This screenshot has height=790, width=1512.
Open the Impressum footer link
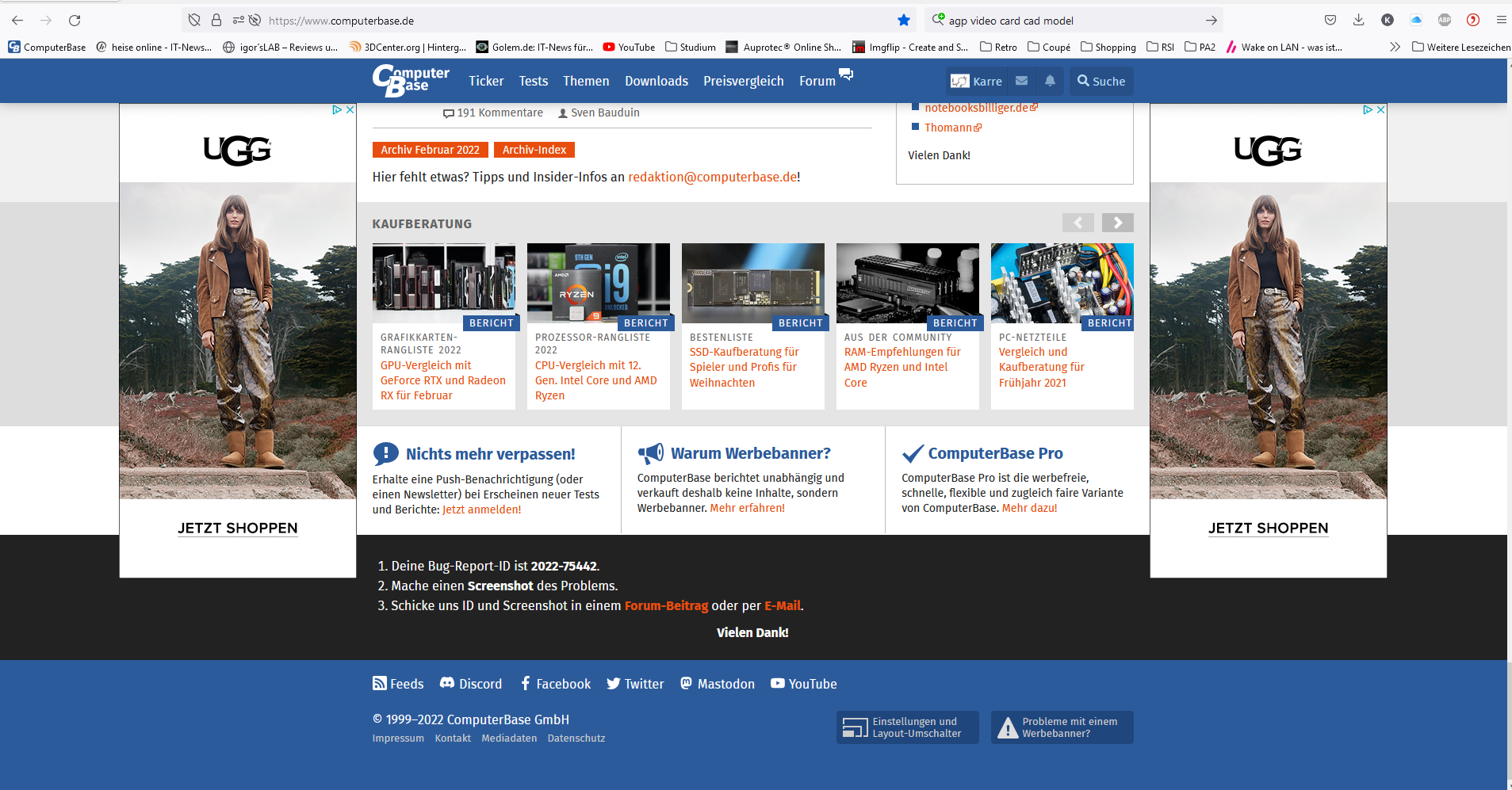click(398, 738)
